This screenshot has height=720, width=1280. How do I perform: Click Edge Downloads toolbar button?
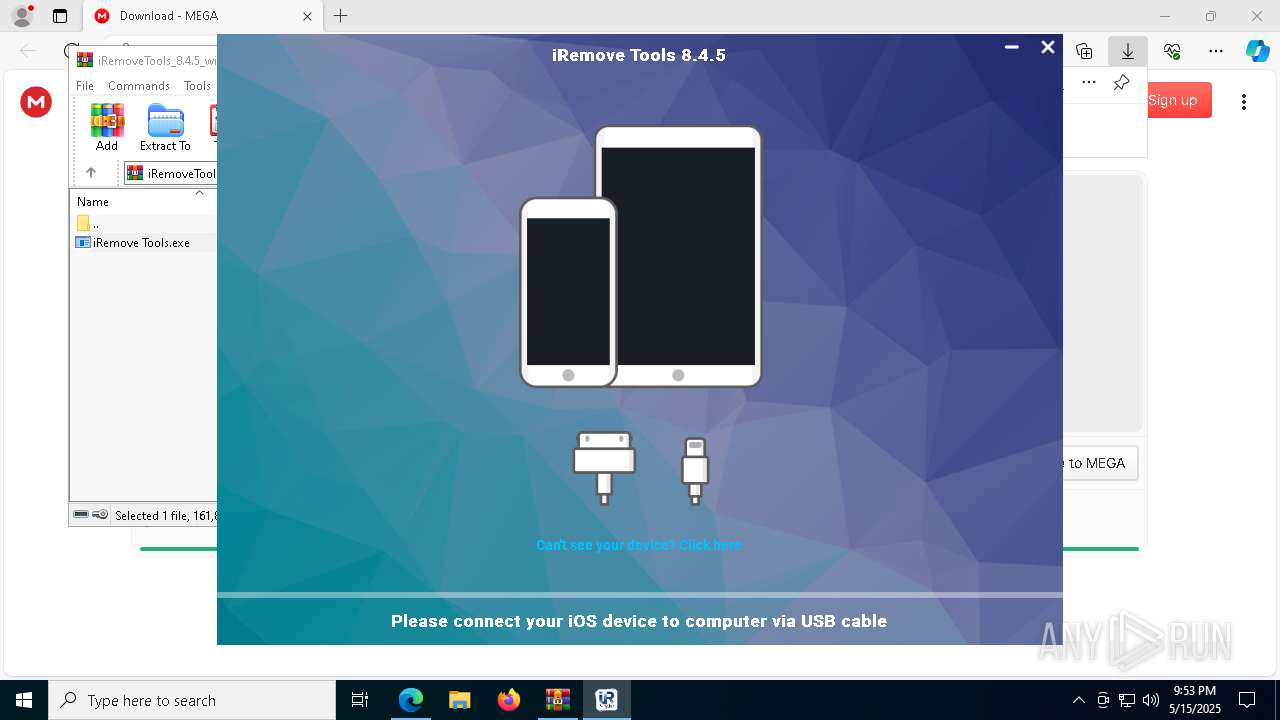point(1128,51)
